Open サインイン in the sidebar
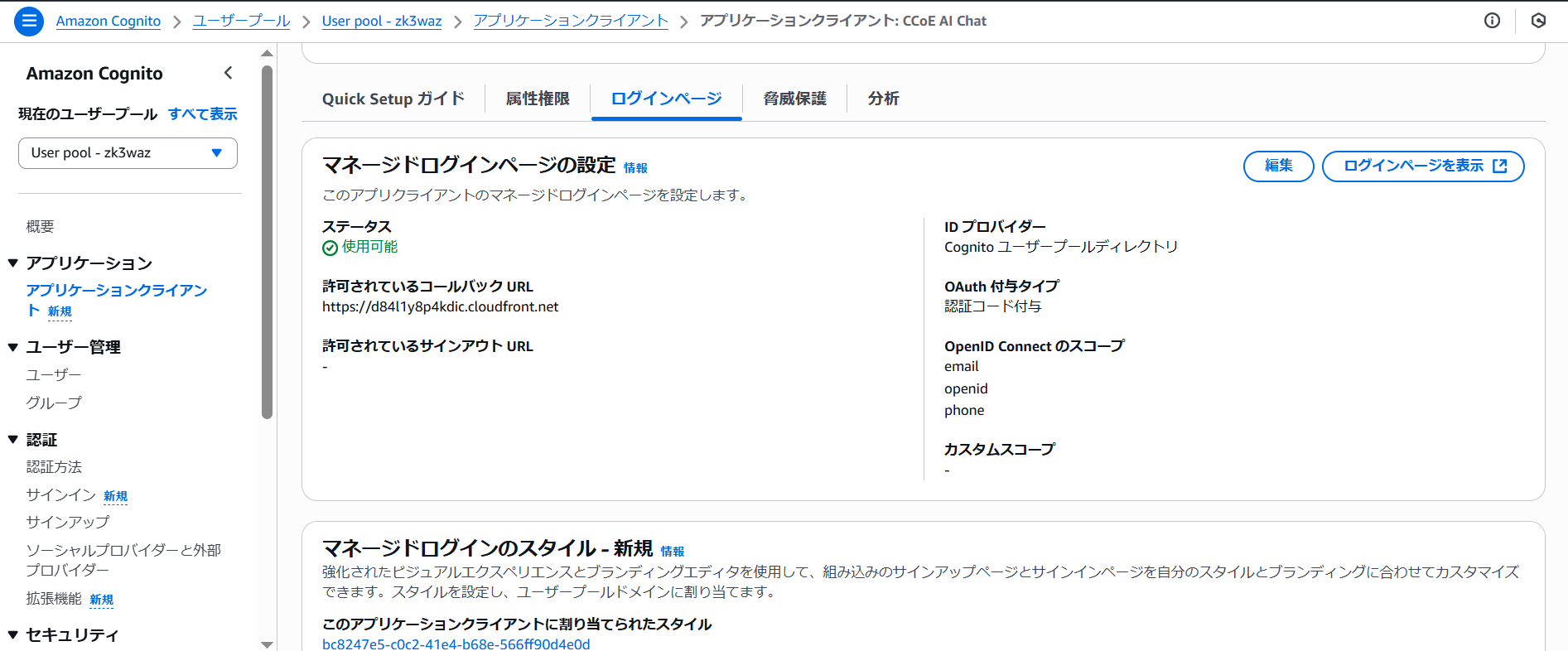Viewport: 1568px width, 651px height. (x=61, y=495)
